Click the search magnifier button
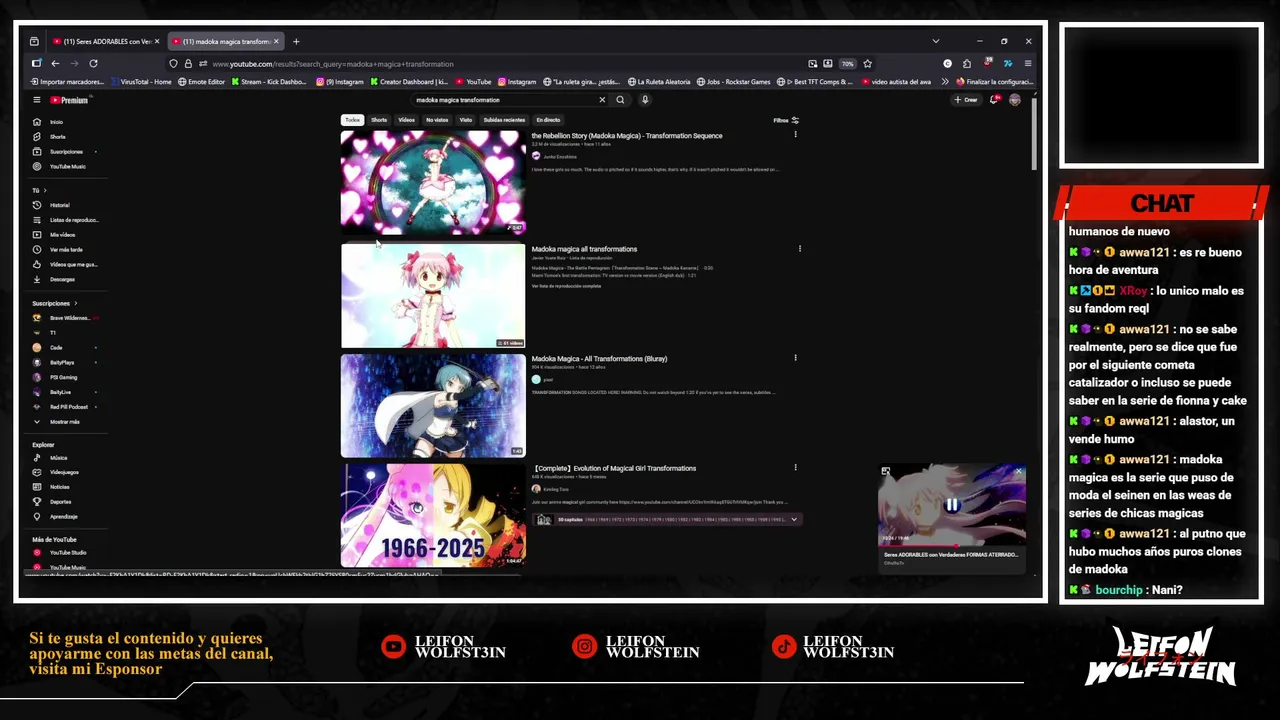This screenshot has width=1280, height=720. click(x=620, y=100)
